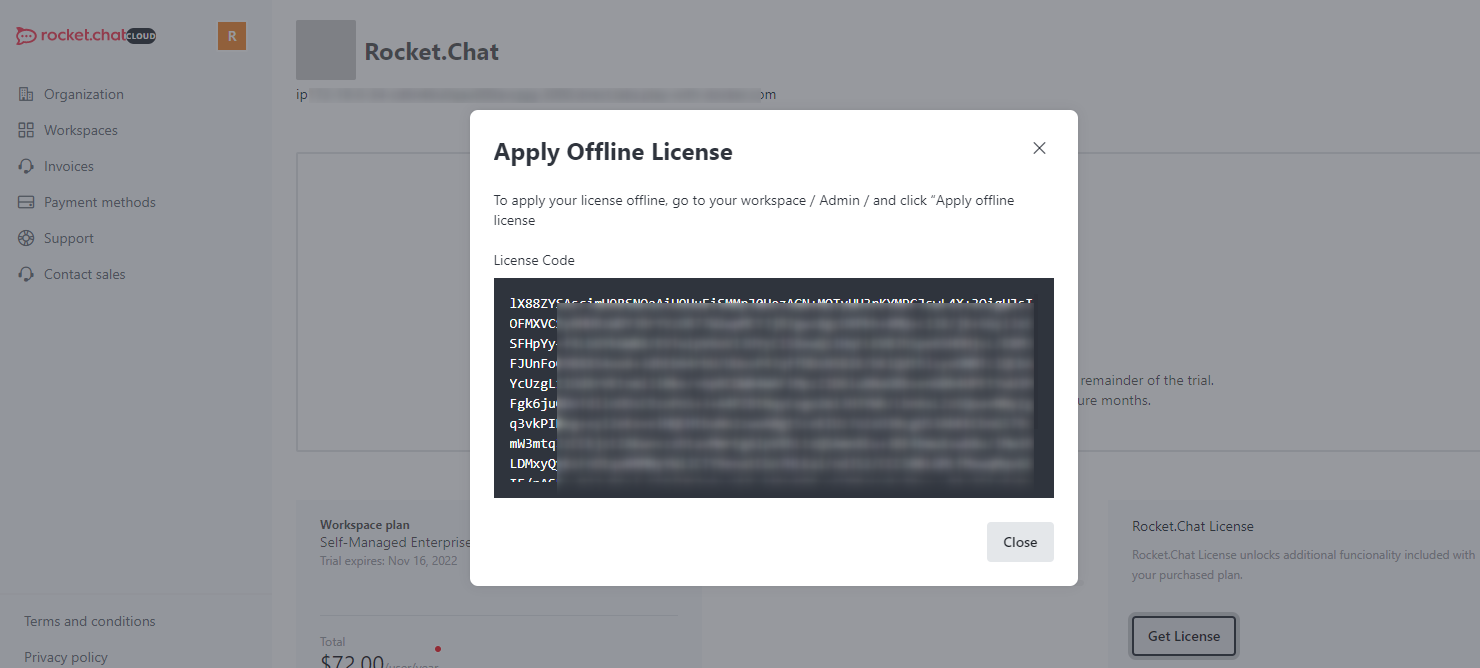
Task: Open the Terms and conditions link
Action: (90, 621)
